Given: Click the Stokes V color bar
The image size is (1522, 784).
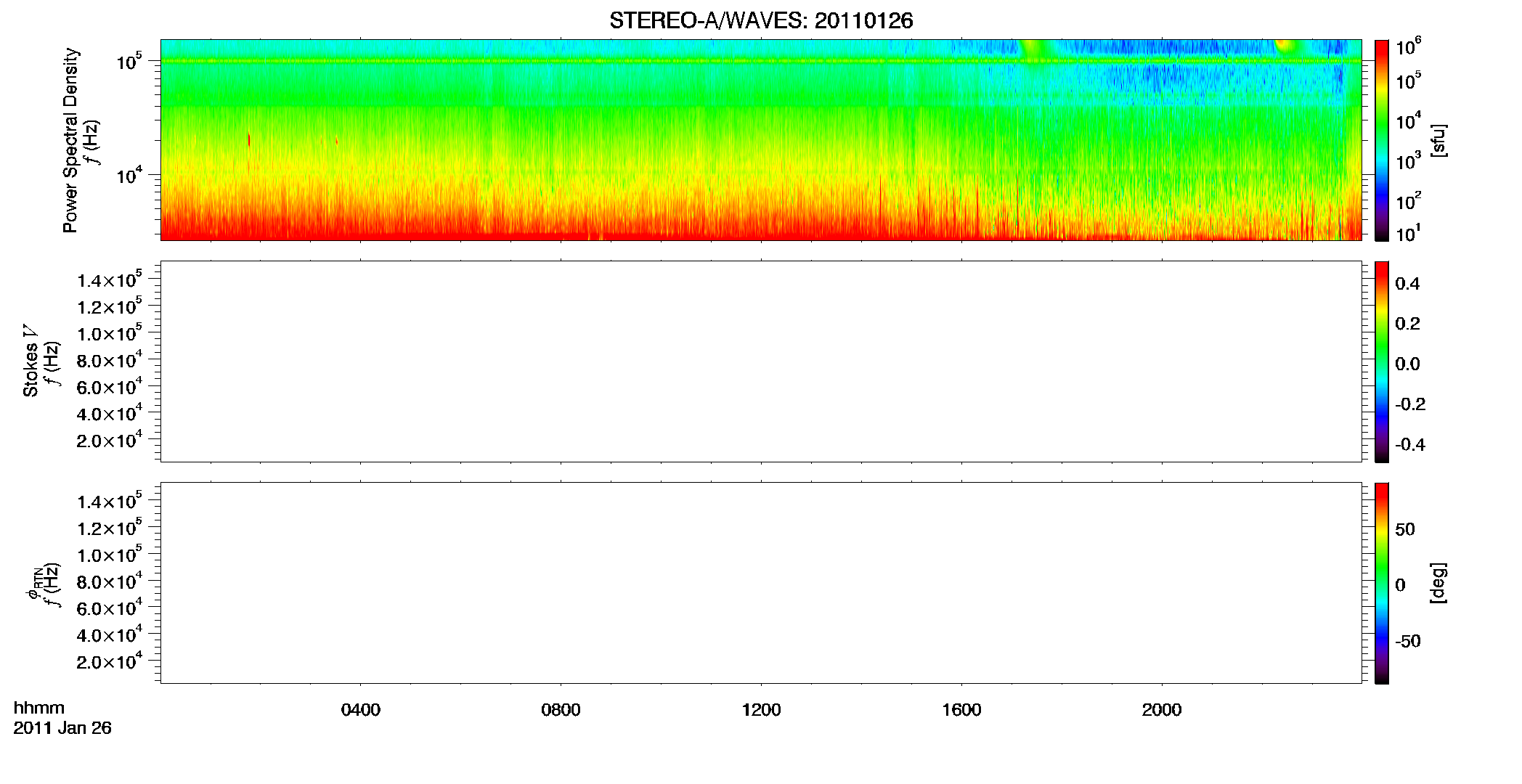Looking at the screenshot, I should coord(1382,362).
